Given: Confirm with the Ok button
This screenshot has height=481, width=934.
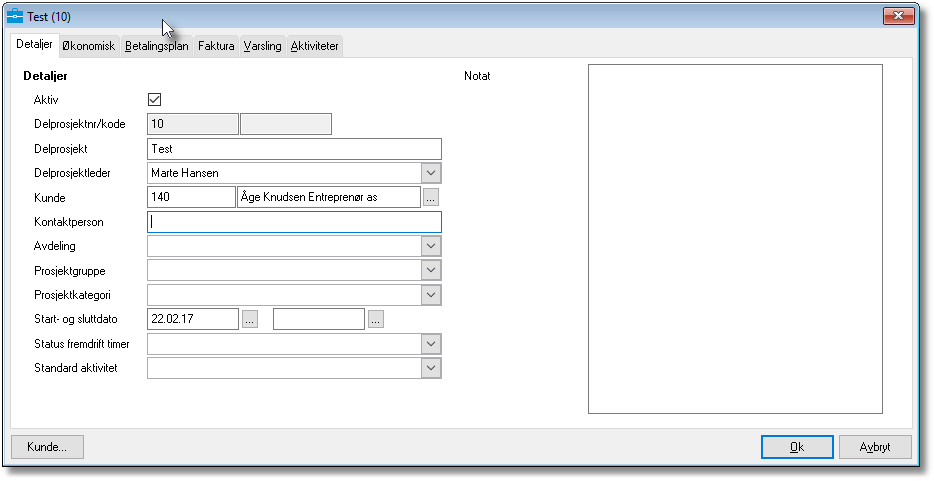Looking at the screenshot, I should tap(797, 447).
